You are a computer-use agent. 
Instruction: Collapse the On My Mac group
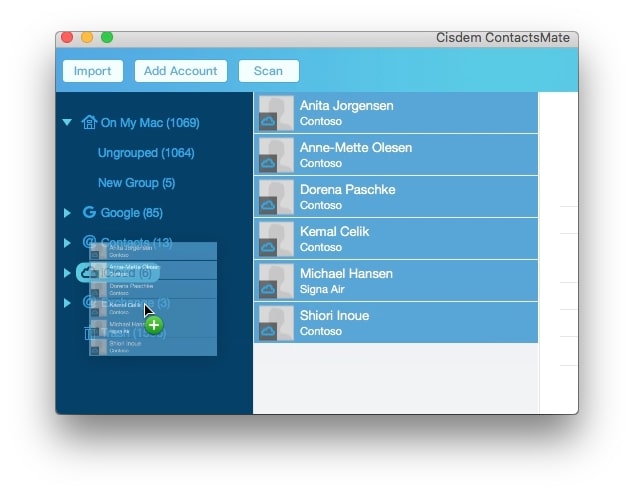tap(67, 122)
